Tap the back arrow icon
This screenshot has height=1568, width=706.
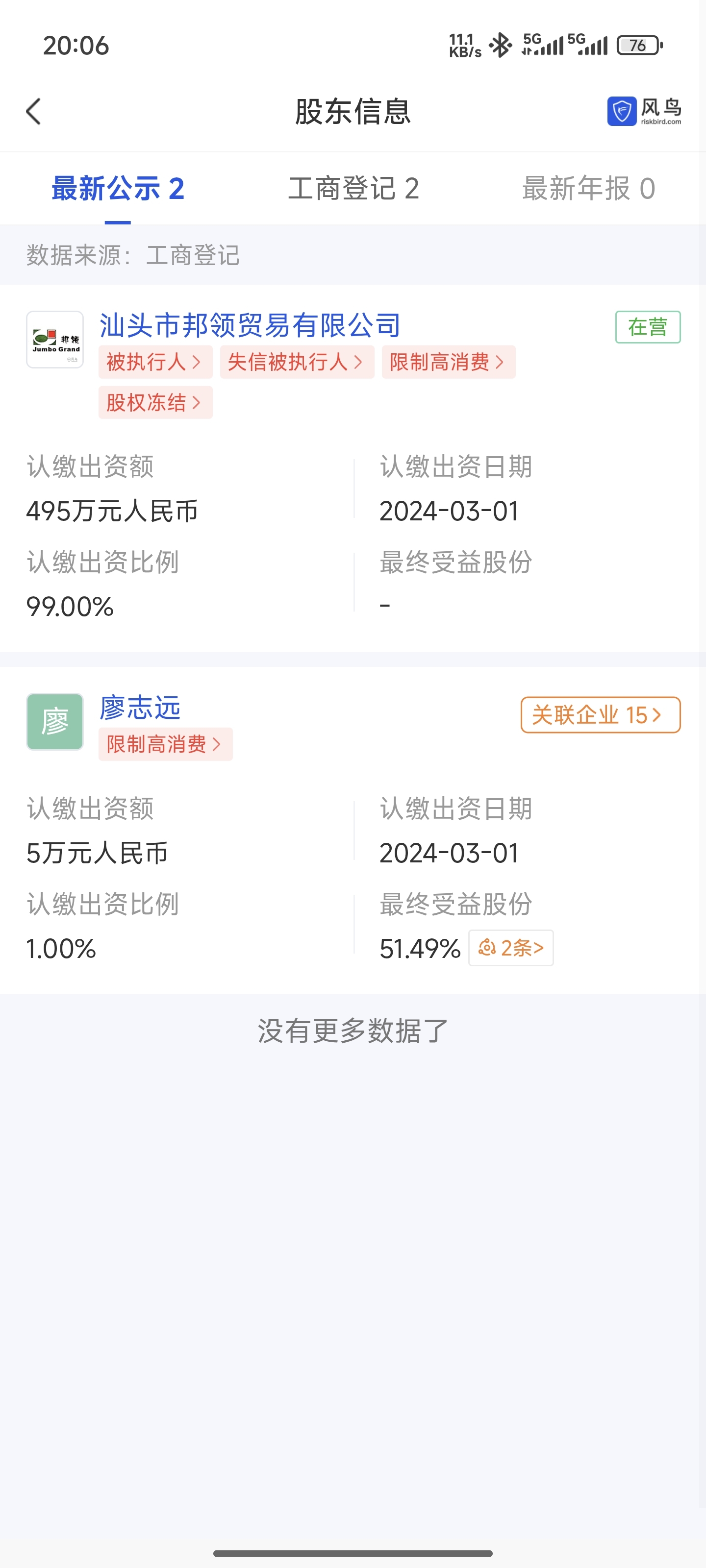[x=33, y=111]
